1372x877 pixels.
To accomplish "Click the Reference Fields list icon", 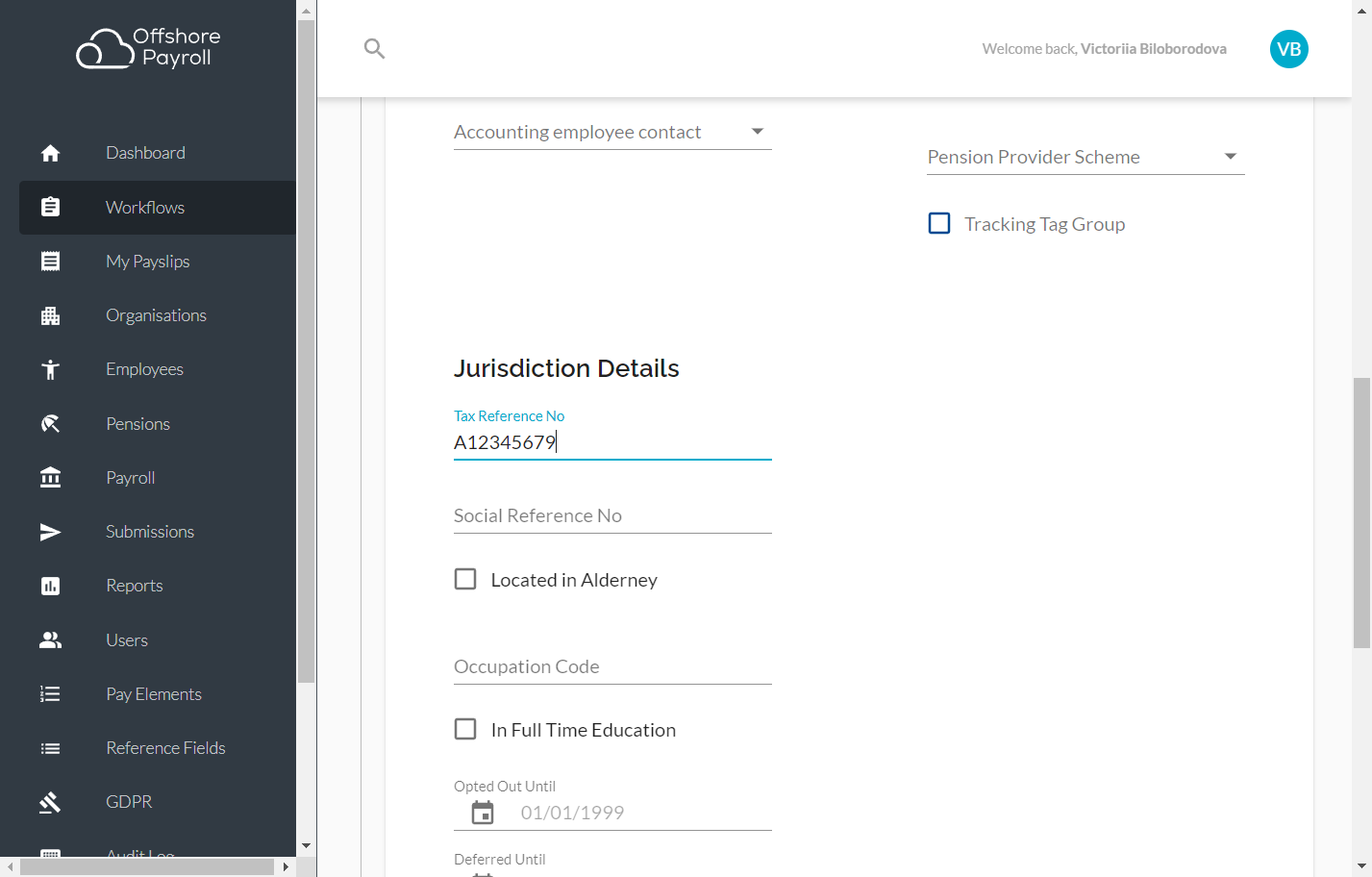I will [x=50, y=748].
